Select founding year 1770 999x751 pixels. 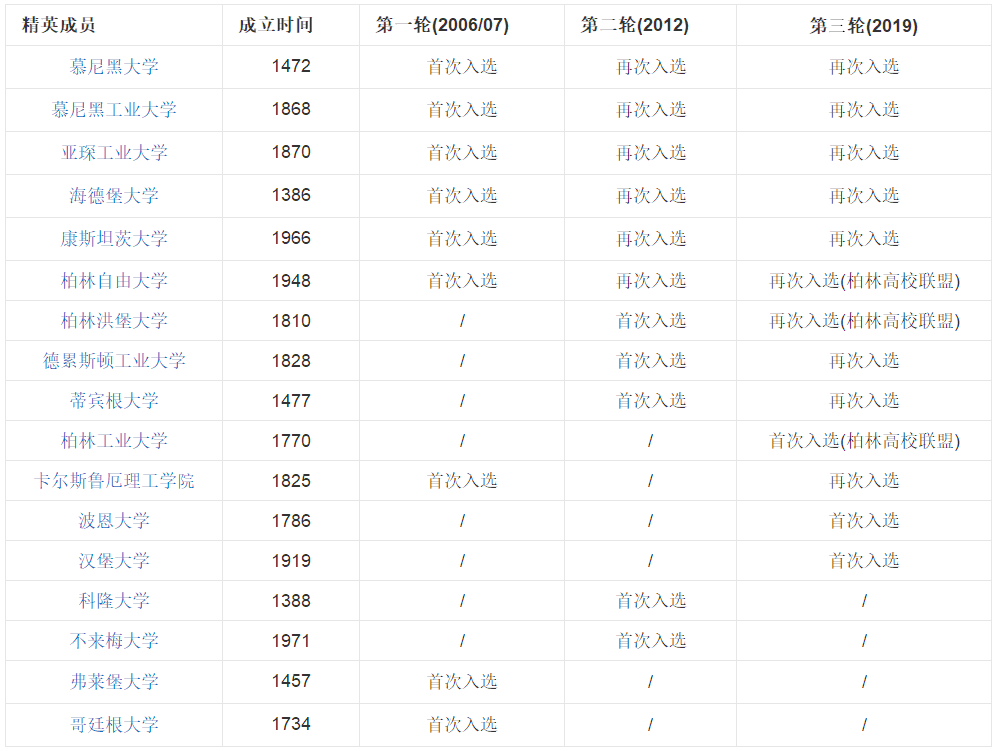(291, 441)
